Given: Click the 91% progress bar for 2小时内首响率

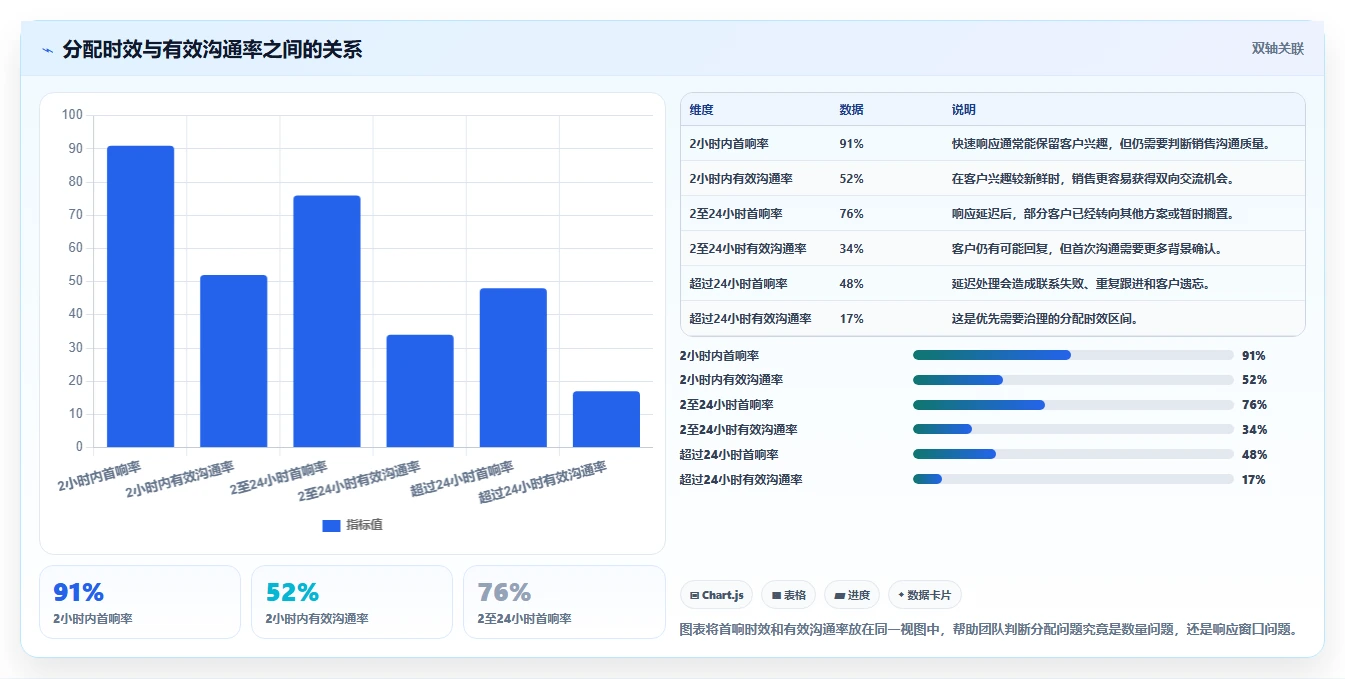Looking at the screenshot, I should point(1073,355).
